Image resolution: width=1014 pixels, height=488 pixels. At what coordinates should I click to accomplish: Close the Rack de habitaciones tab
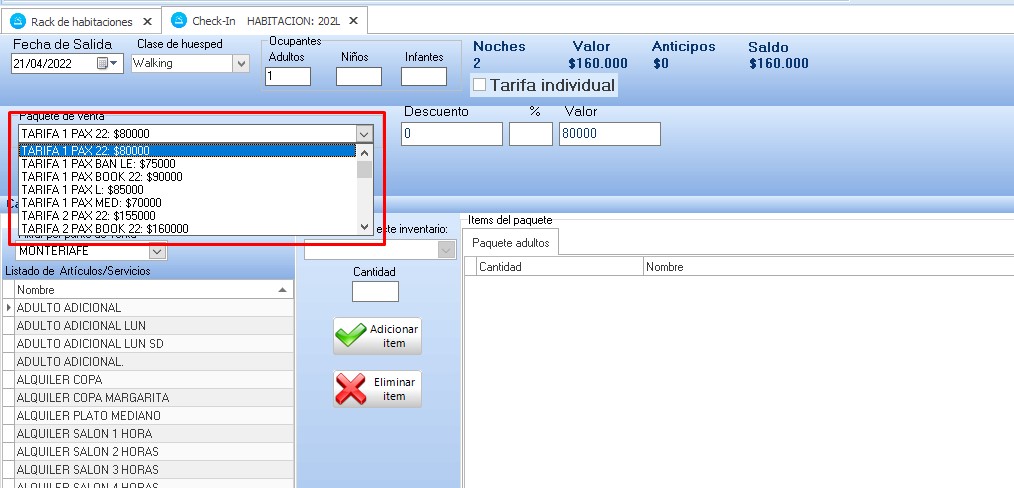point(147,20)
